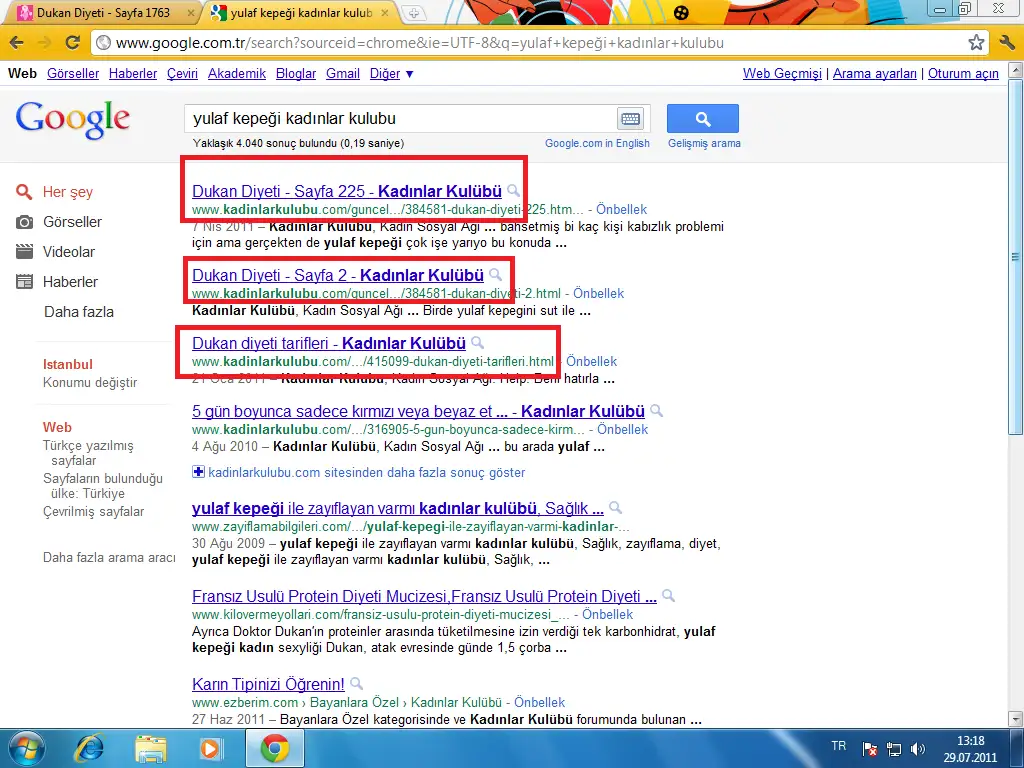The image size is (1024, 768).
Task: Switch to Google.com in English
Action: (598, 144)
